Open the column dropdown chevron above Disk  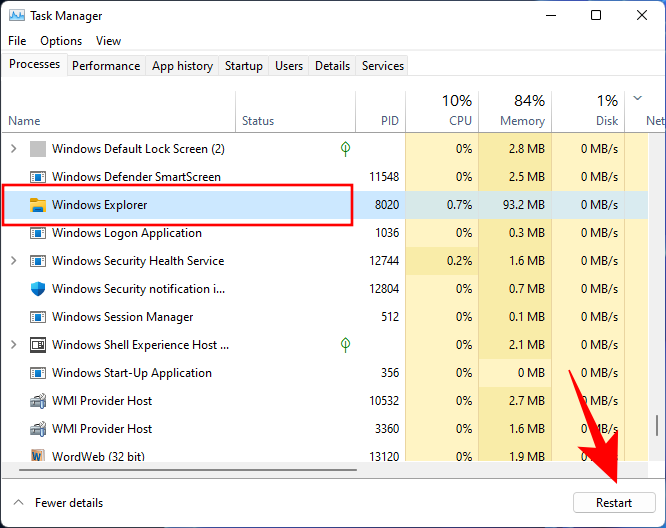(x=638, y=99)
